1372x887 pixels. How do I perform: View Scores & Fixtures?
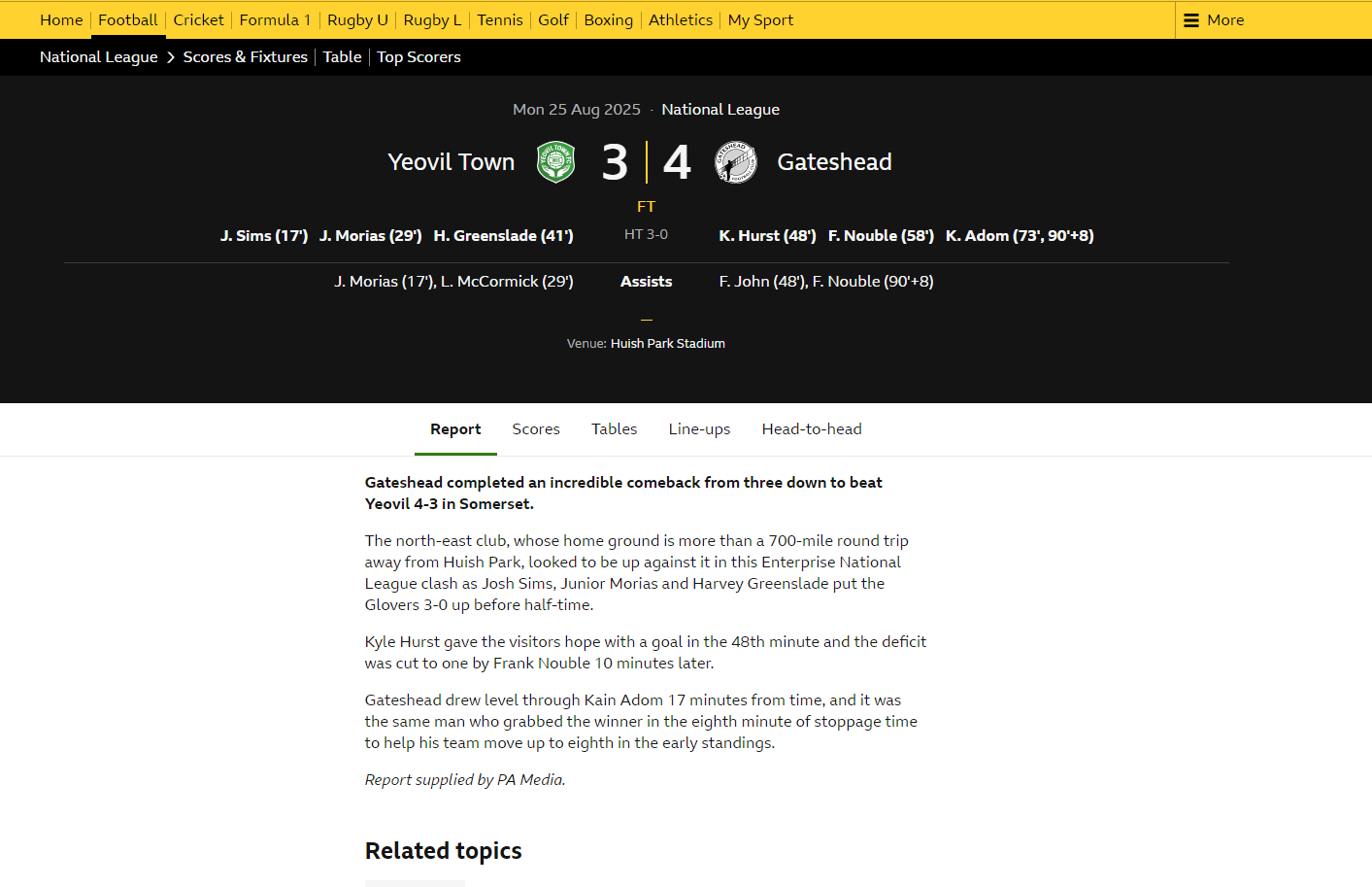tap(246, 57)
